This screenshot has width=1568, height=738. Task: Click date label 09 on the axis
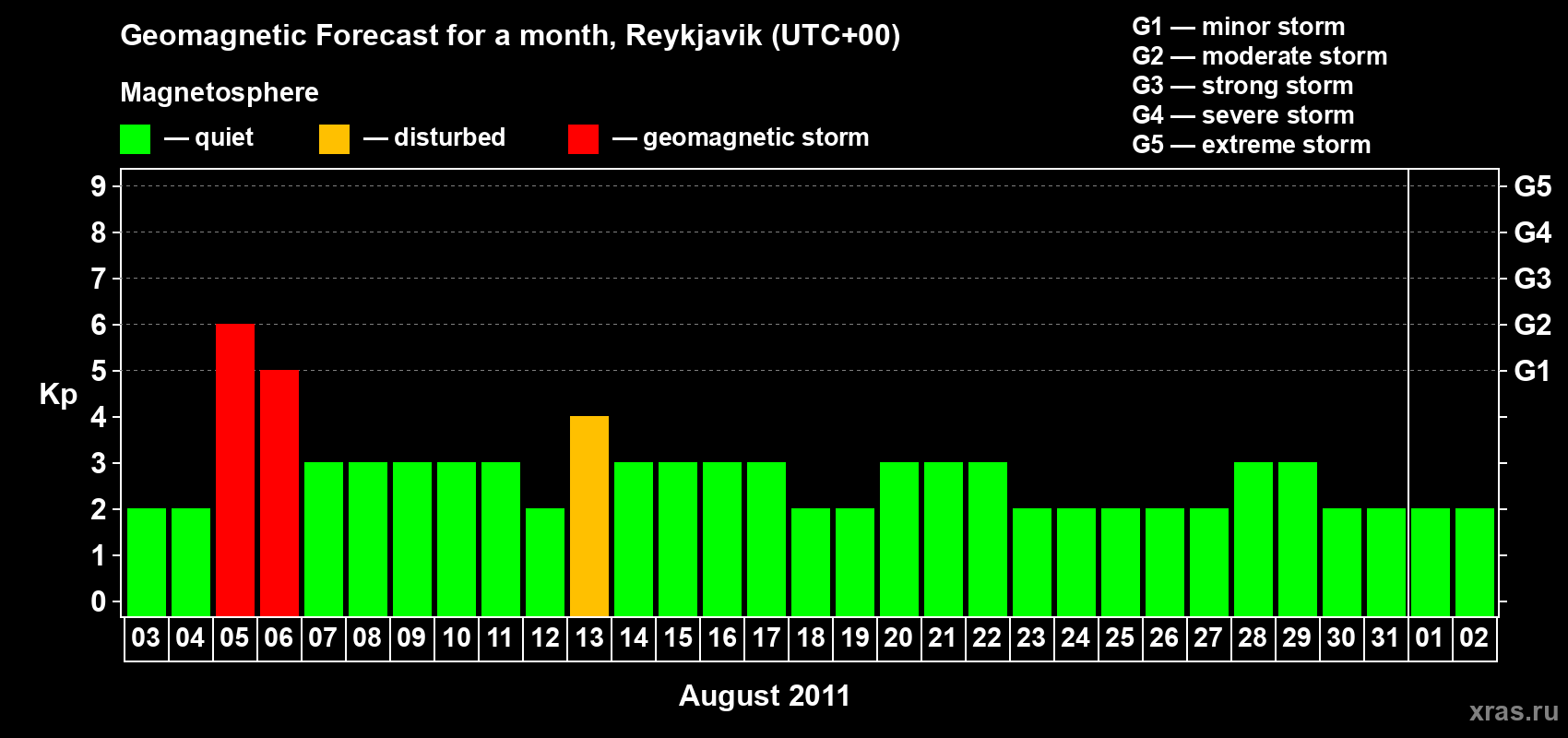(411, 637)
